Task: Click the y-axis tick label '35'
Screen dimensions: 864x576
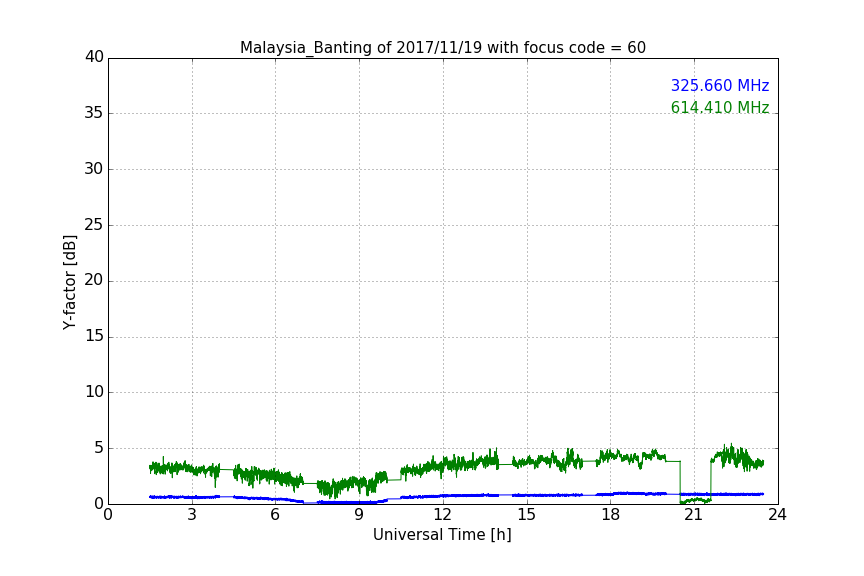Action: coord(94,113)
